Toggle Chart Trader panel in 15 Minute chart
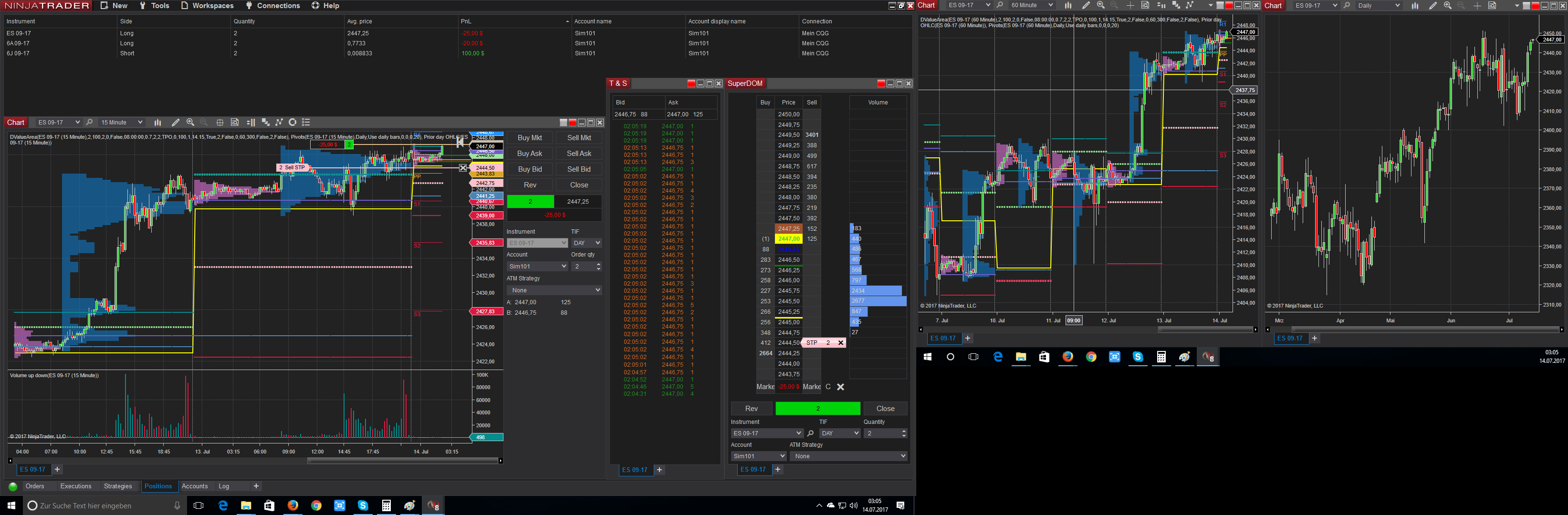This screenshot has width=1568, height=515. point(251,122)
